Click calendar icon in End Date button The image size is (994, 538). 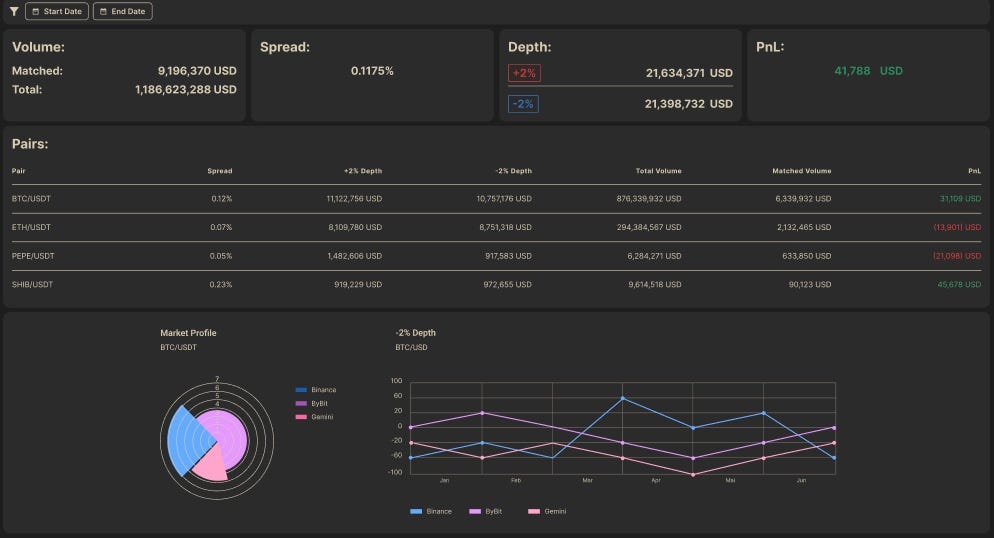[x=103, y=11]
